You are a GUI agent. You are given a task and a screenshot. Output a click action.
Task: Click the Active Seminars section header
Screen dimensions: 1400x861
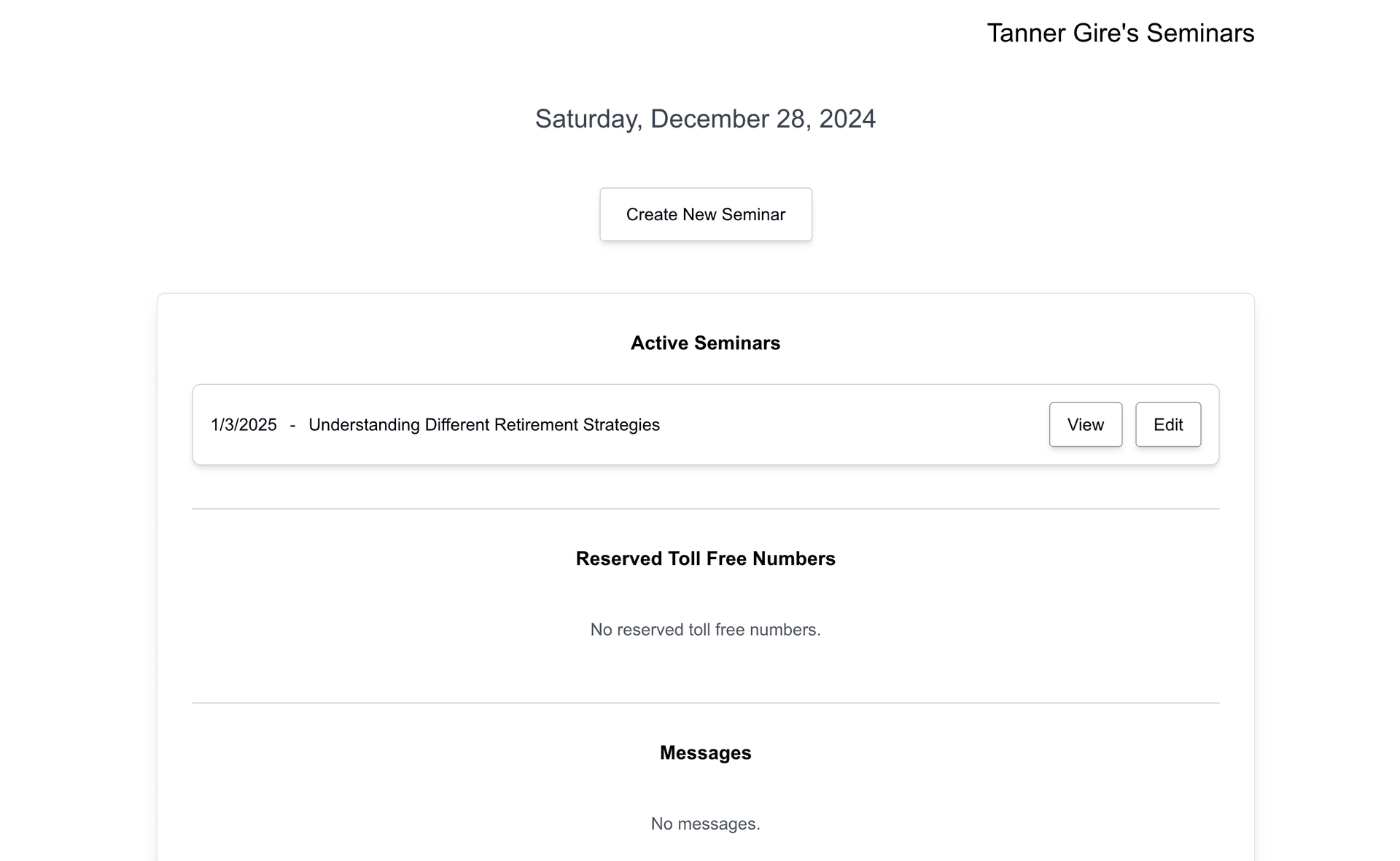click(705, 343)
